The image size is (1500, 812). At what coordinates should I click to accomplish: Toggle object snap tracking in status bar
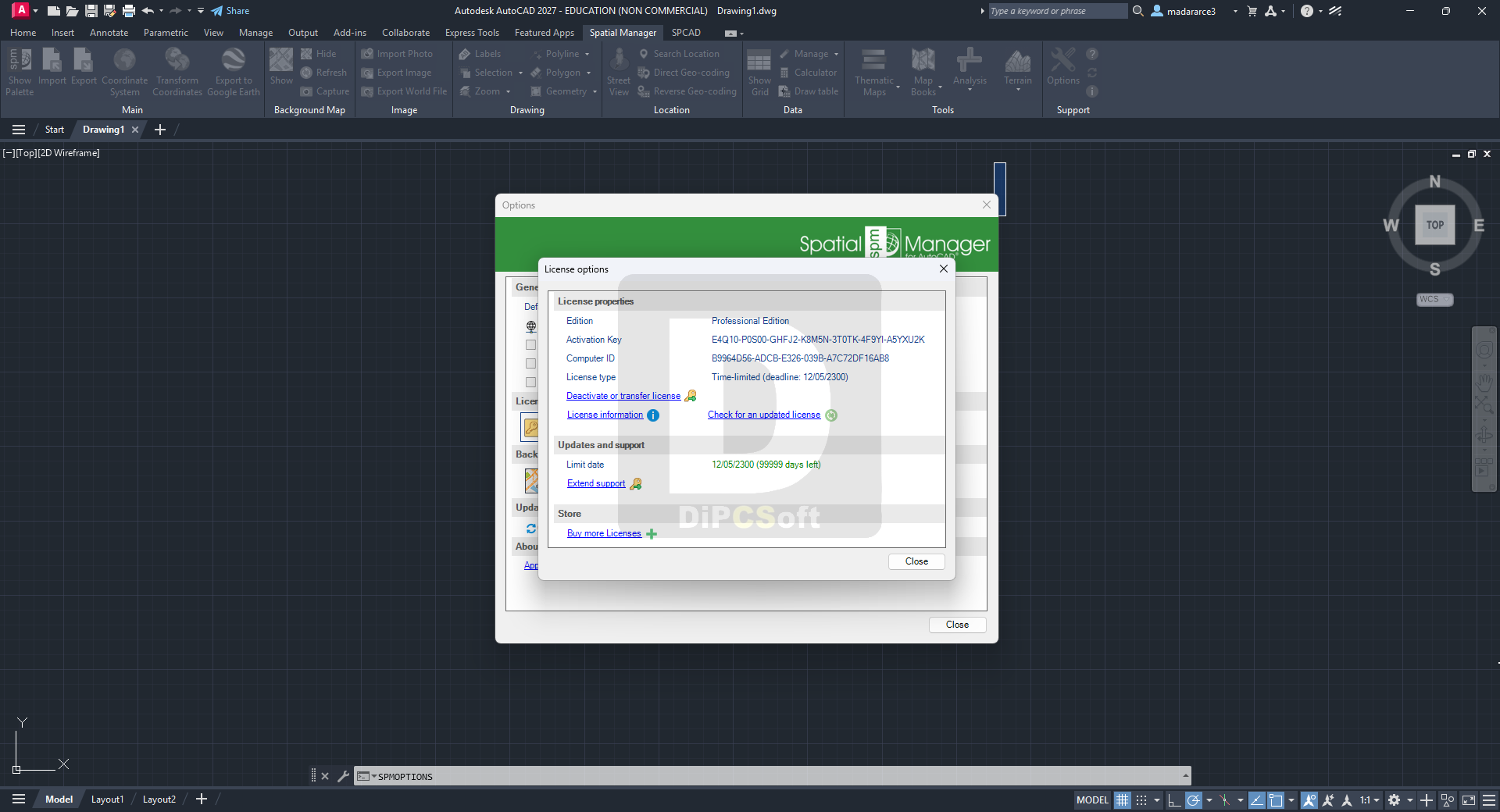[x=1257, y=800]
